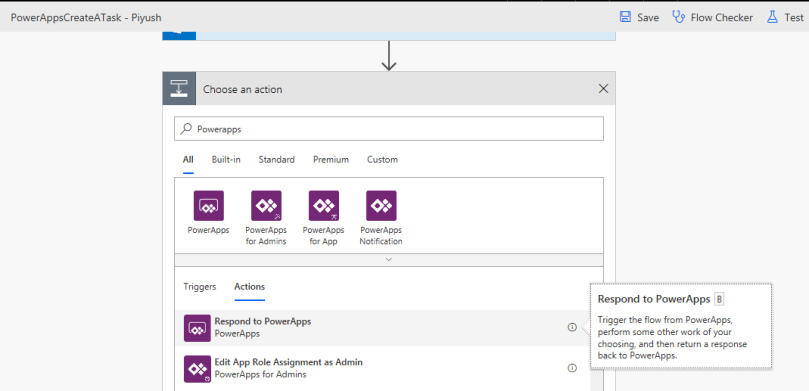
Task: Click flow title PowerAppsCreateATask - Piyush
Action: tap(86, 18)
